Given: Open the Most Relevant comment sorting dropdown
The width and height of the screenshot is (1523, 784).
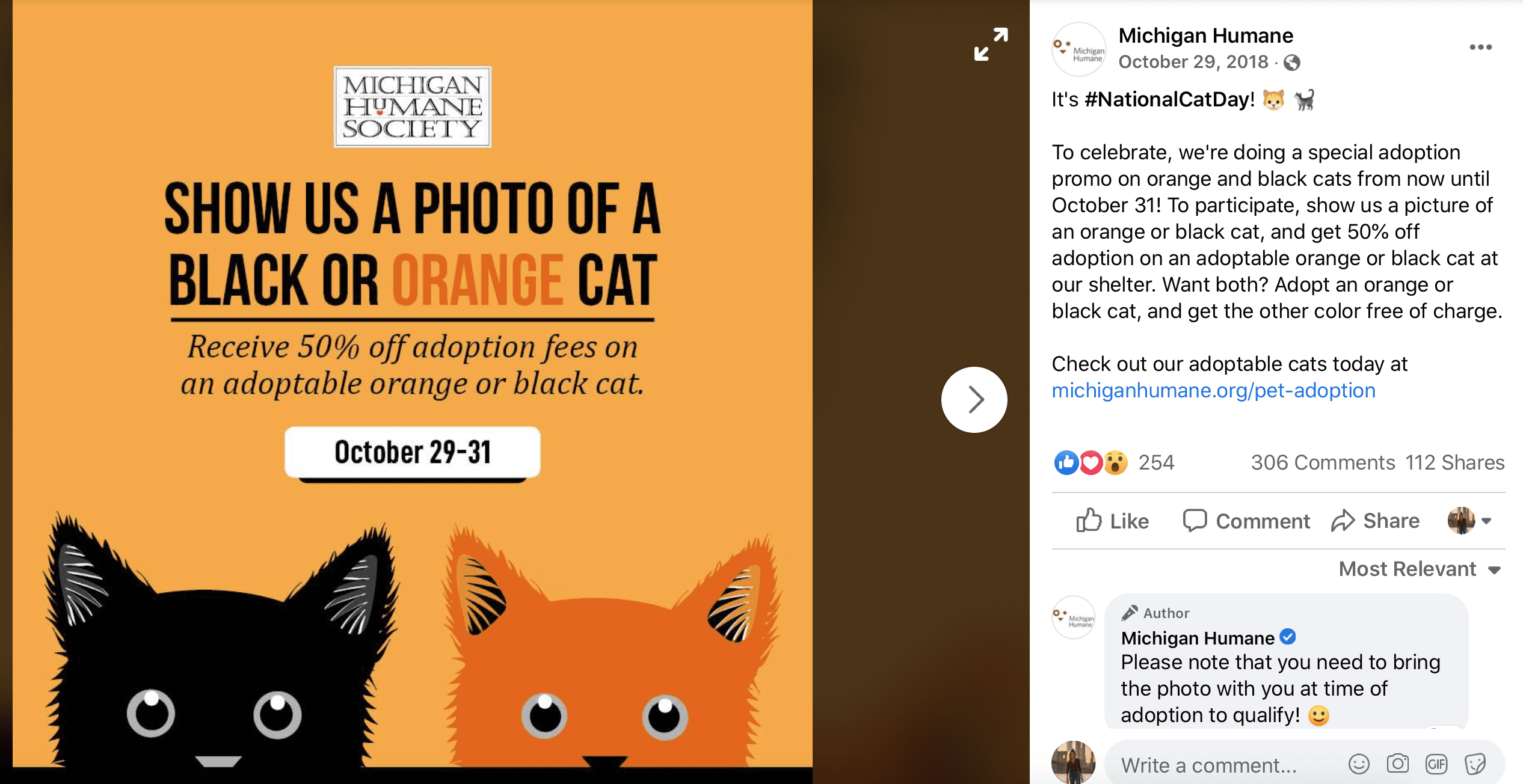Looking at the screenshot, I should tap(1420, 569).
